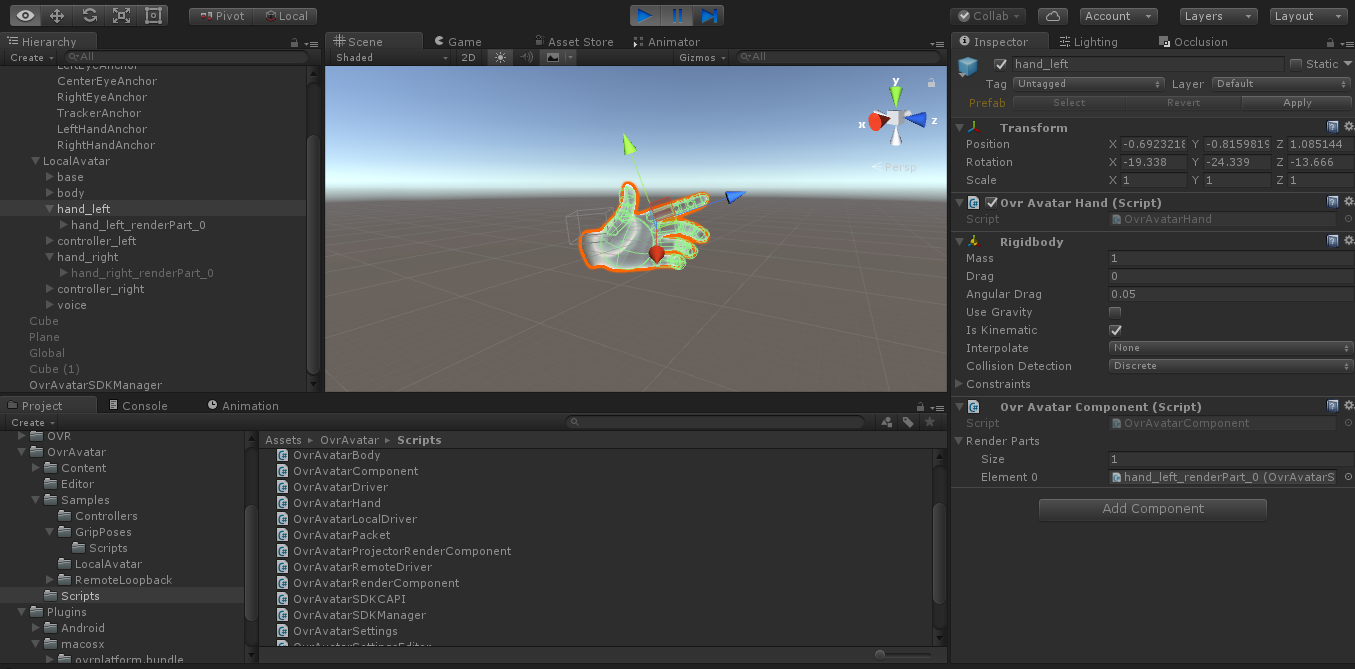Click the cloud services icon
Image resolution: width=1355 pixels, height=669 pixels.
[x=1052, y=16]
